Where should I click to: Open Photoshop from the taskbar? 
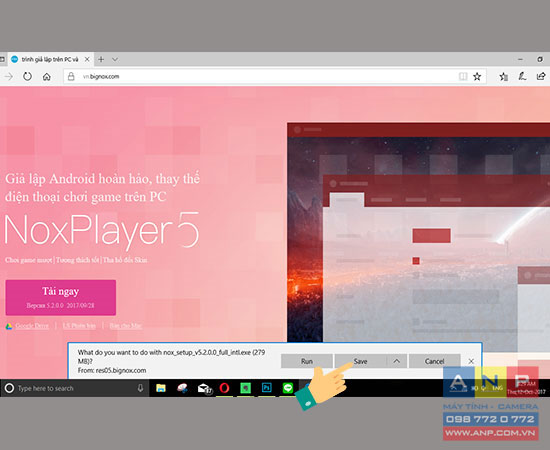pos(267,388)
